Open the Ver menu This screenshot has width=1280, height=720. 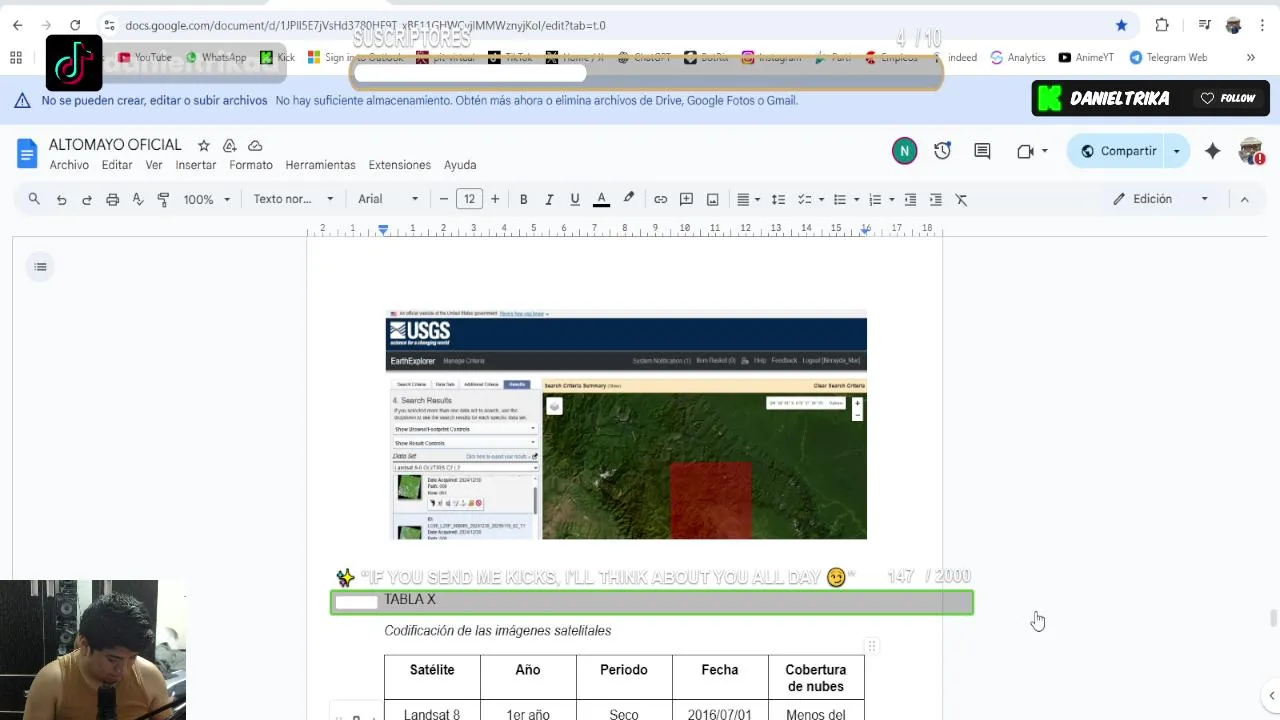tap(154, 165)
